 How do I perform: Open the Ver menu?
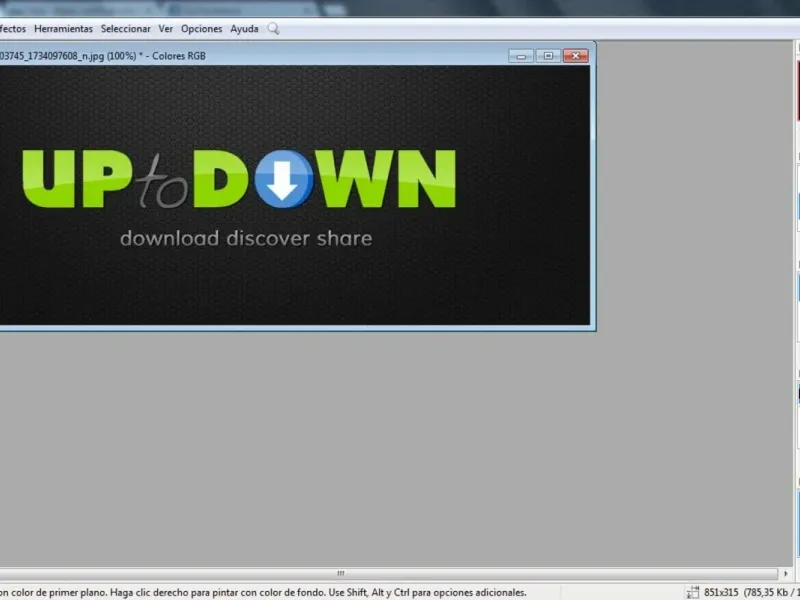click(x=165, y=29)
